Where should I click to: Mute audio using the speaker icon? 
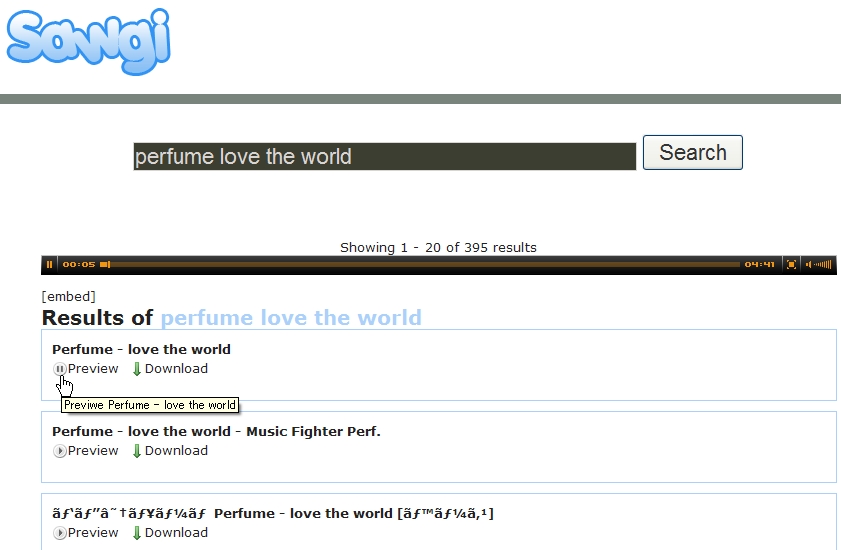[808, 264]
